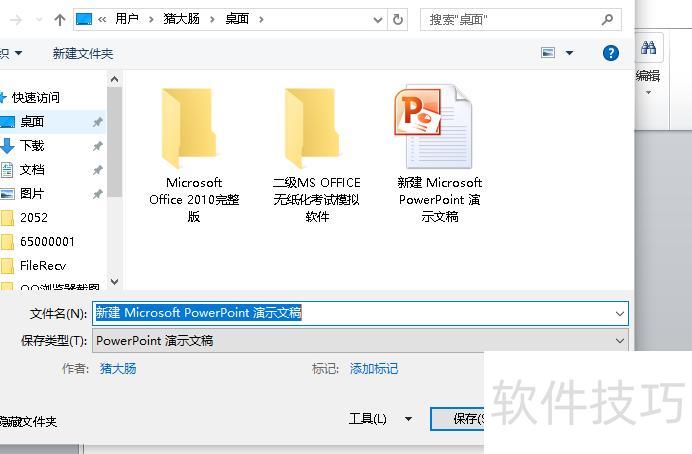Open the help question mark button
The width and height of the screenshot is (692, 454).
pyautogui.click(x=611, y=53)
